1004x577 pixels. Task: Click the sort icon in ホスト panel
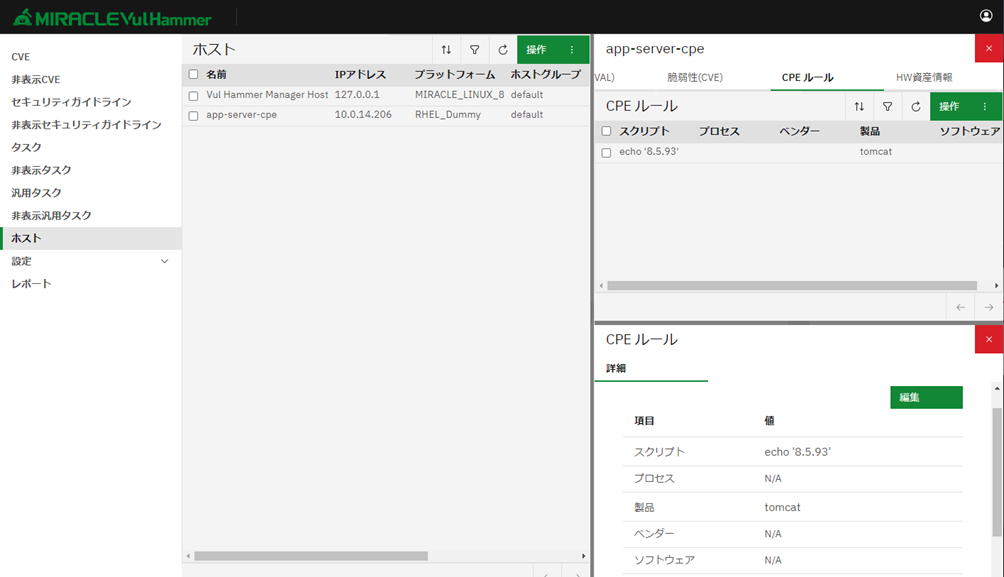[446, 50]
